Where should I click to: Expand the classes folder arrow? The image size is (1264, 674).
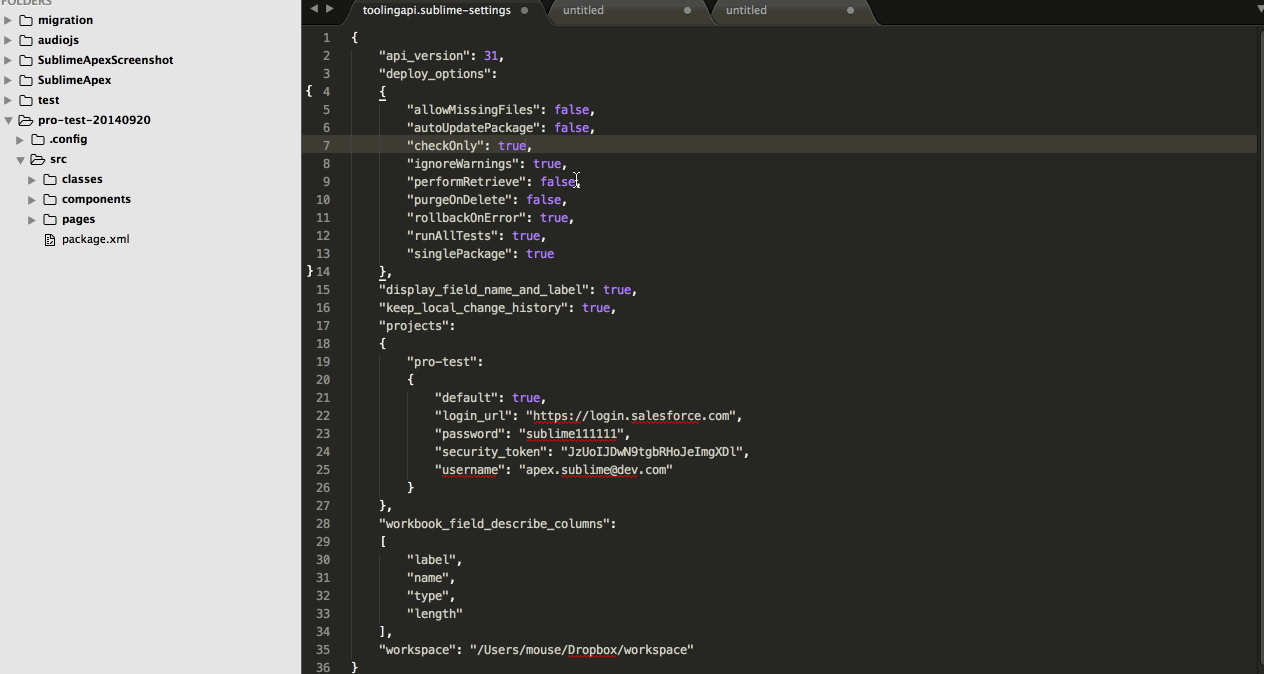tap(33, 179)
